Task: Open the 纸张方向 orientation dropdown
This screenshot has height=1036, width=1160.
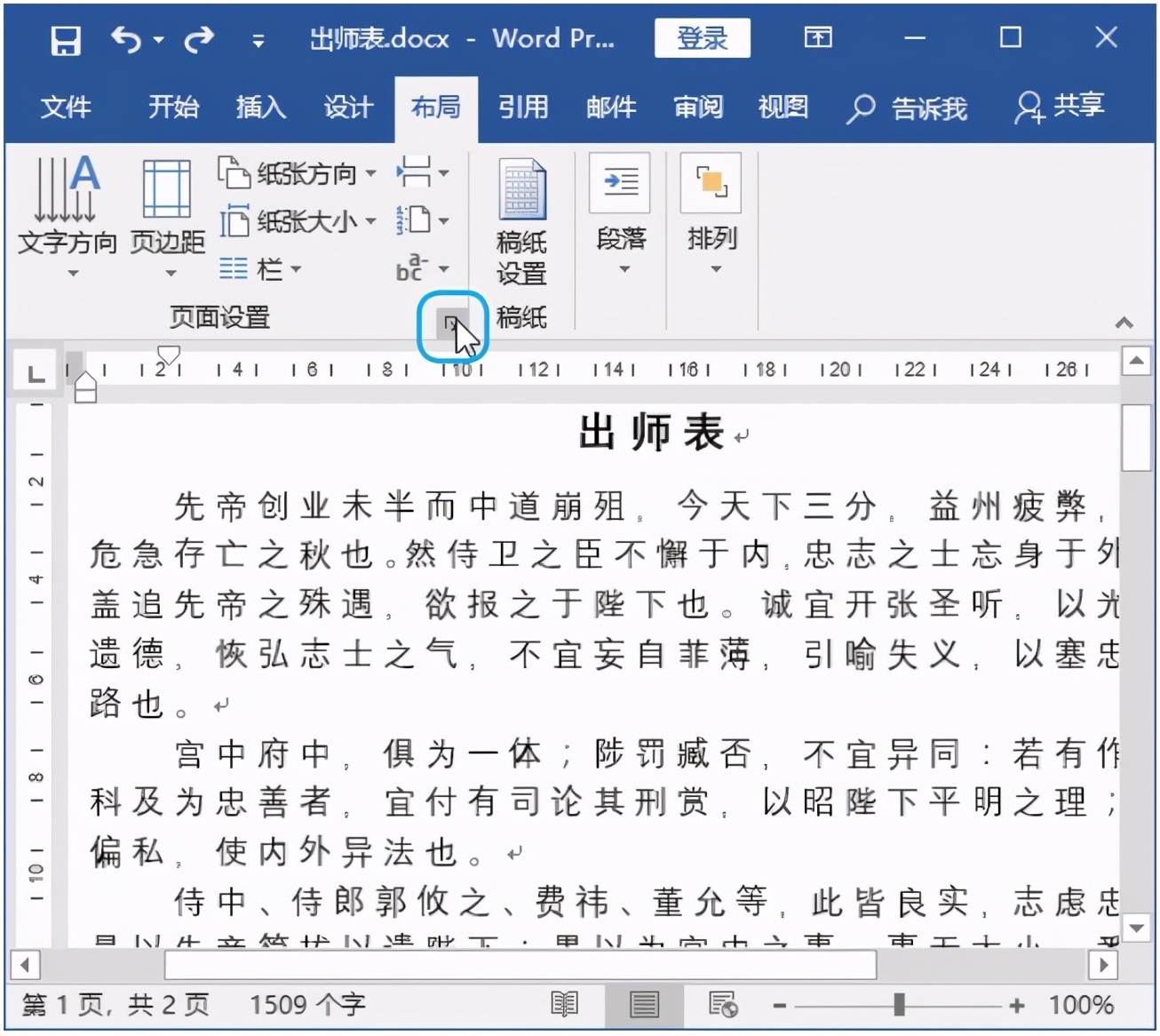Action: pos(296,173)
